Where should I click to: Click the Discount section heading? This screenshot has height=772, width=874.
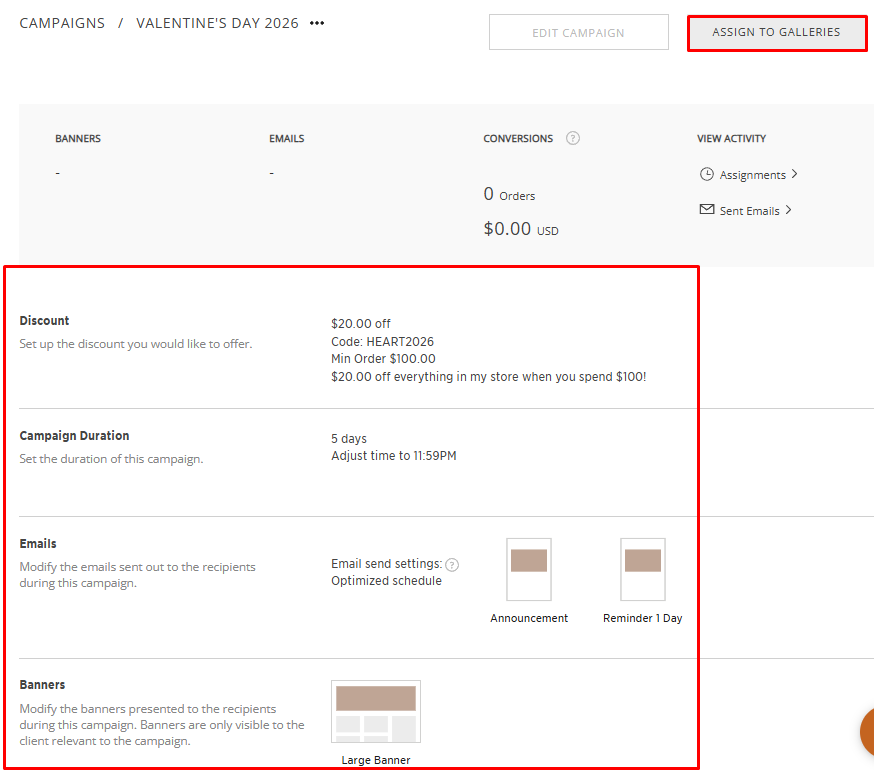click(x=45, y=321)
